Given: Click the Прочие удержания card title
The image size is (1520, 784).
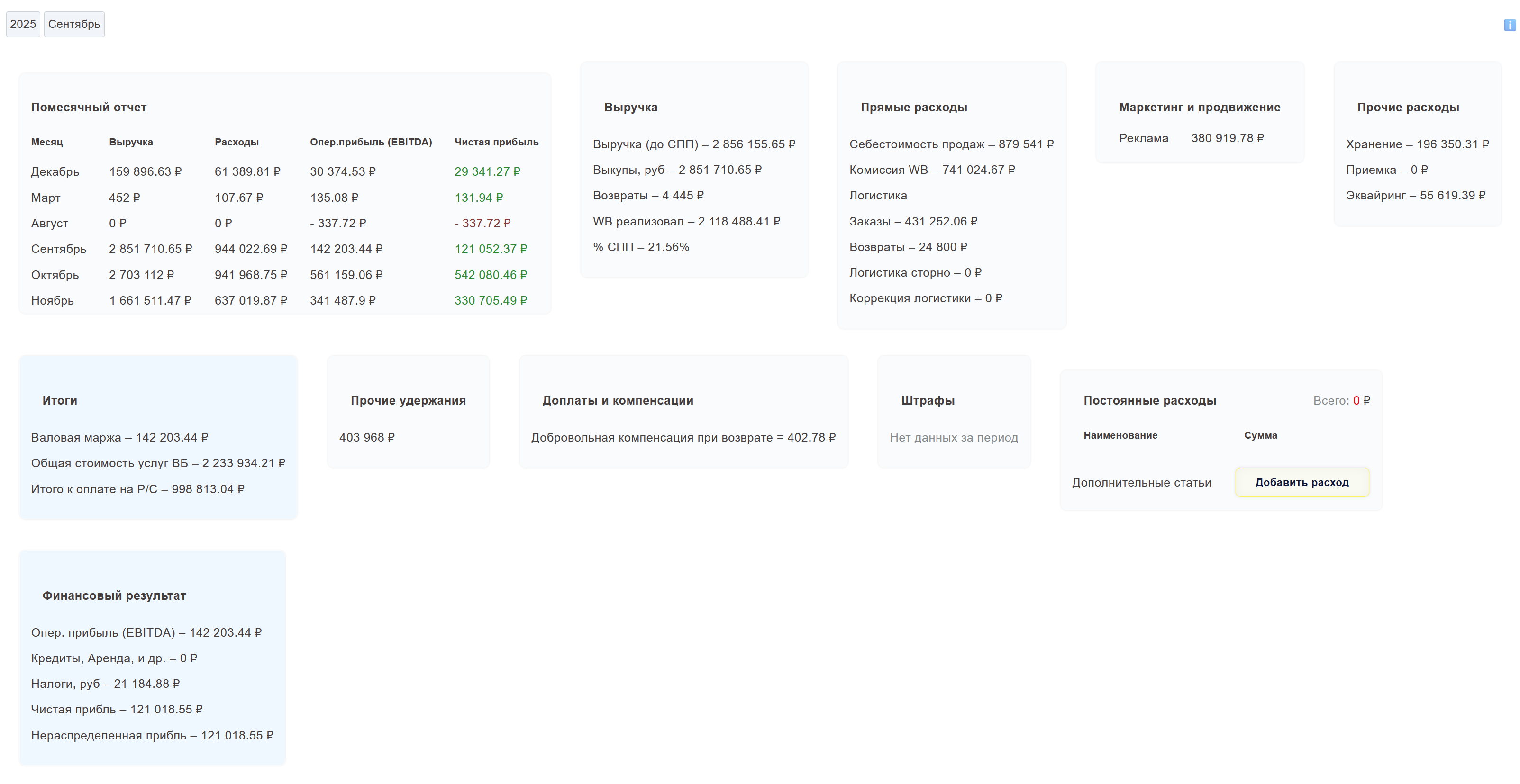Looking at the screenshot, I should click(408, 401).
